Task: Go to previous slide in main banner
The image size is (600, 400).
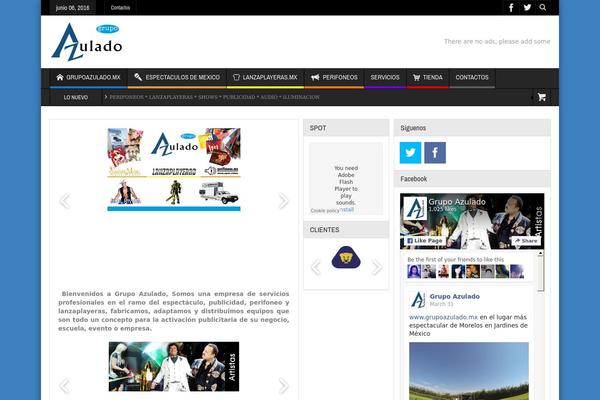Action: click(65, 201)
